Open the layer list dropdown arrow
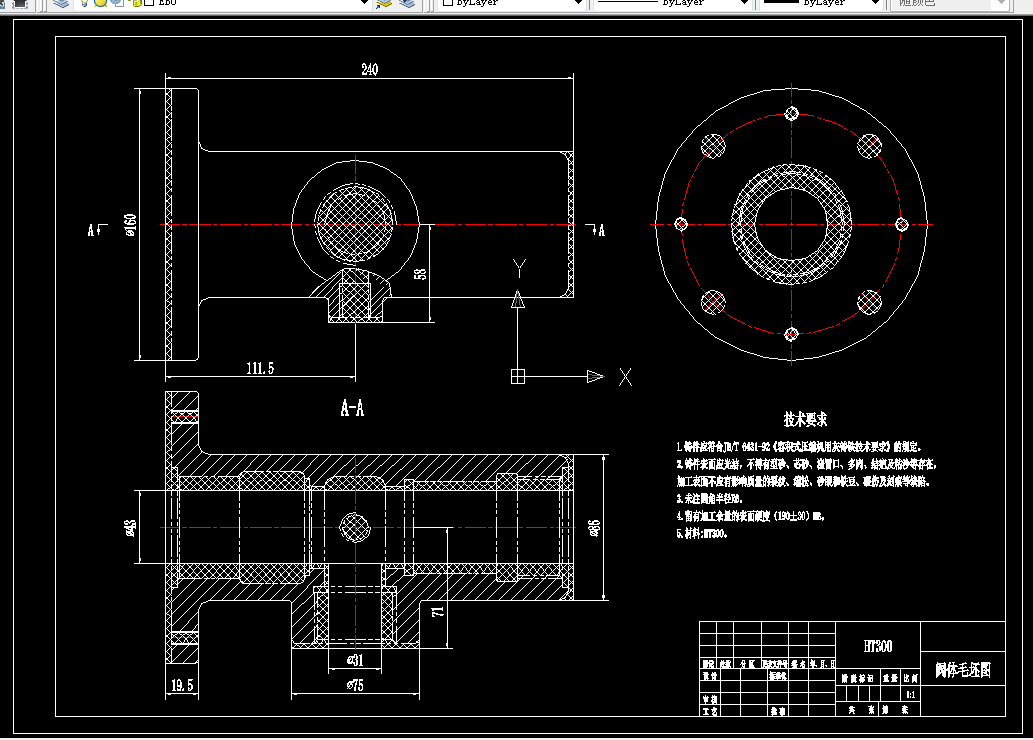Screen dimensions: 1033x740 [363, 3]
